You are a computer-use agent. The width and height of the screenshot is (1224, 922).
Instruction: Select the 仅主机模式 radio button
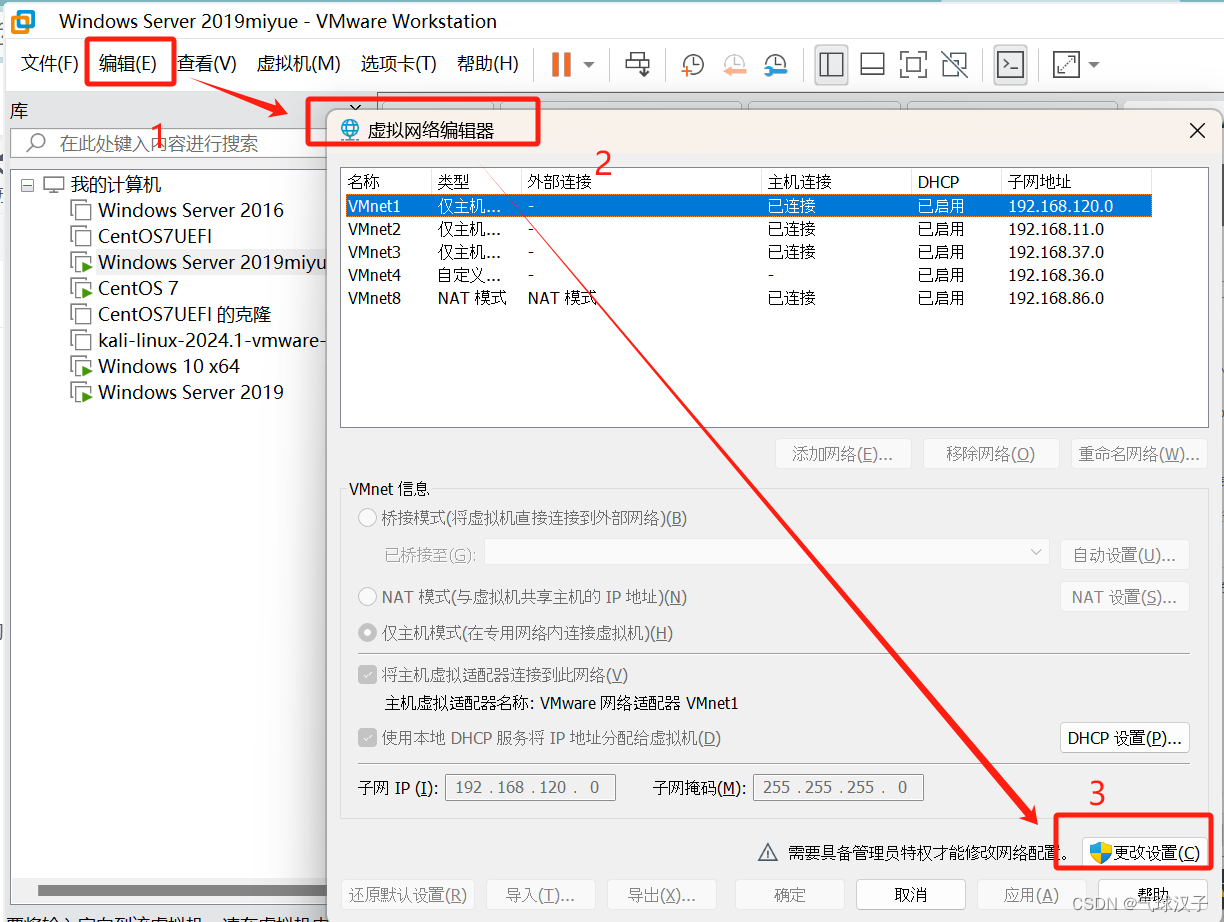click(368, 633)
